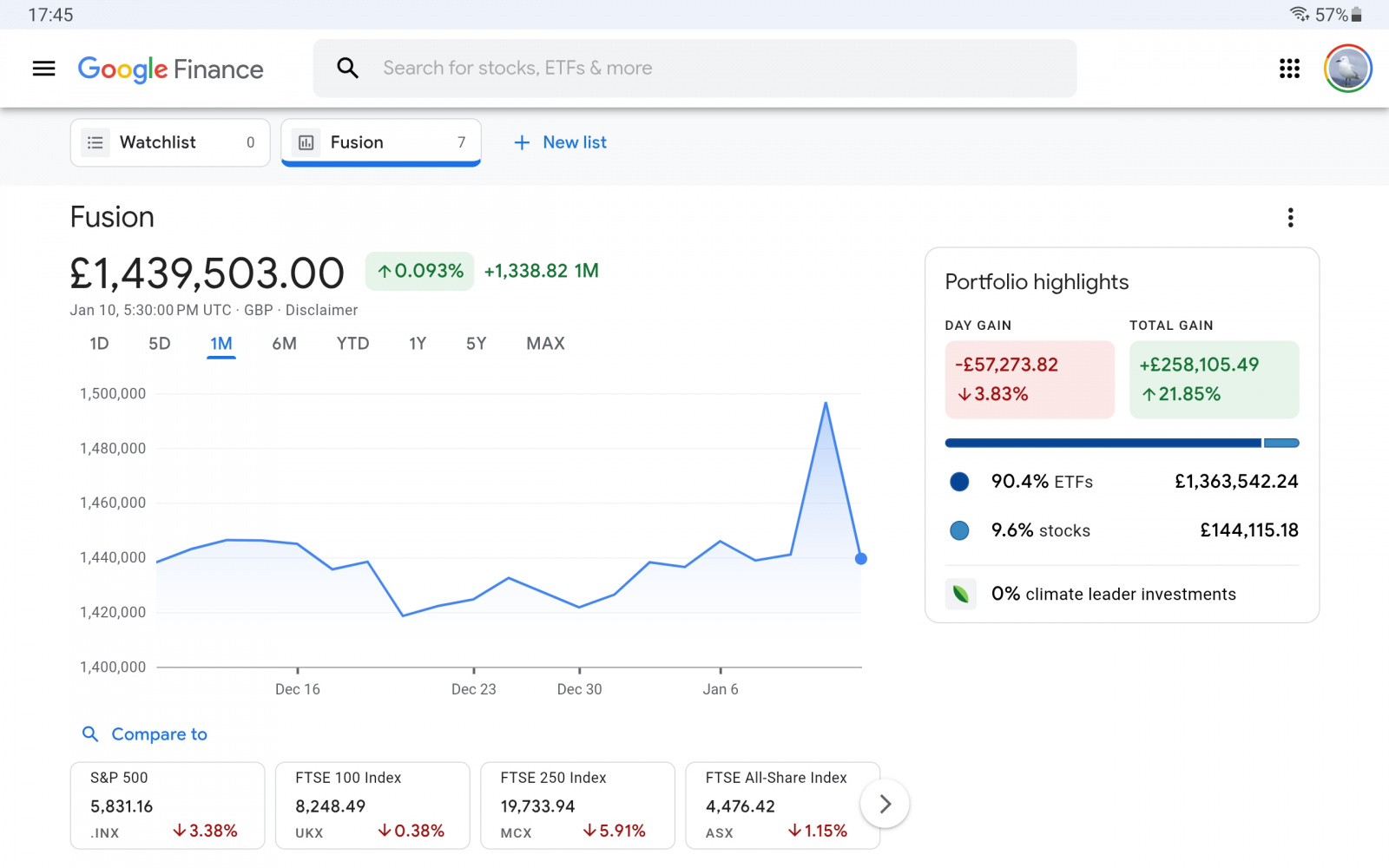Click the battery status icon
Image resolution: width=1389 pixels, height=868 pixels.
click(x=1356, y=15)
